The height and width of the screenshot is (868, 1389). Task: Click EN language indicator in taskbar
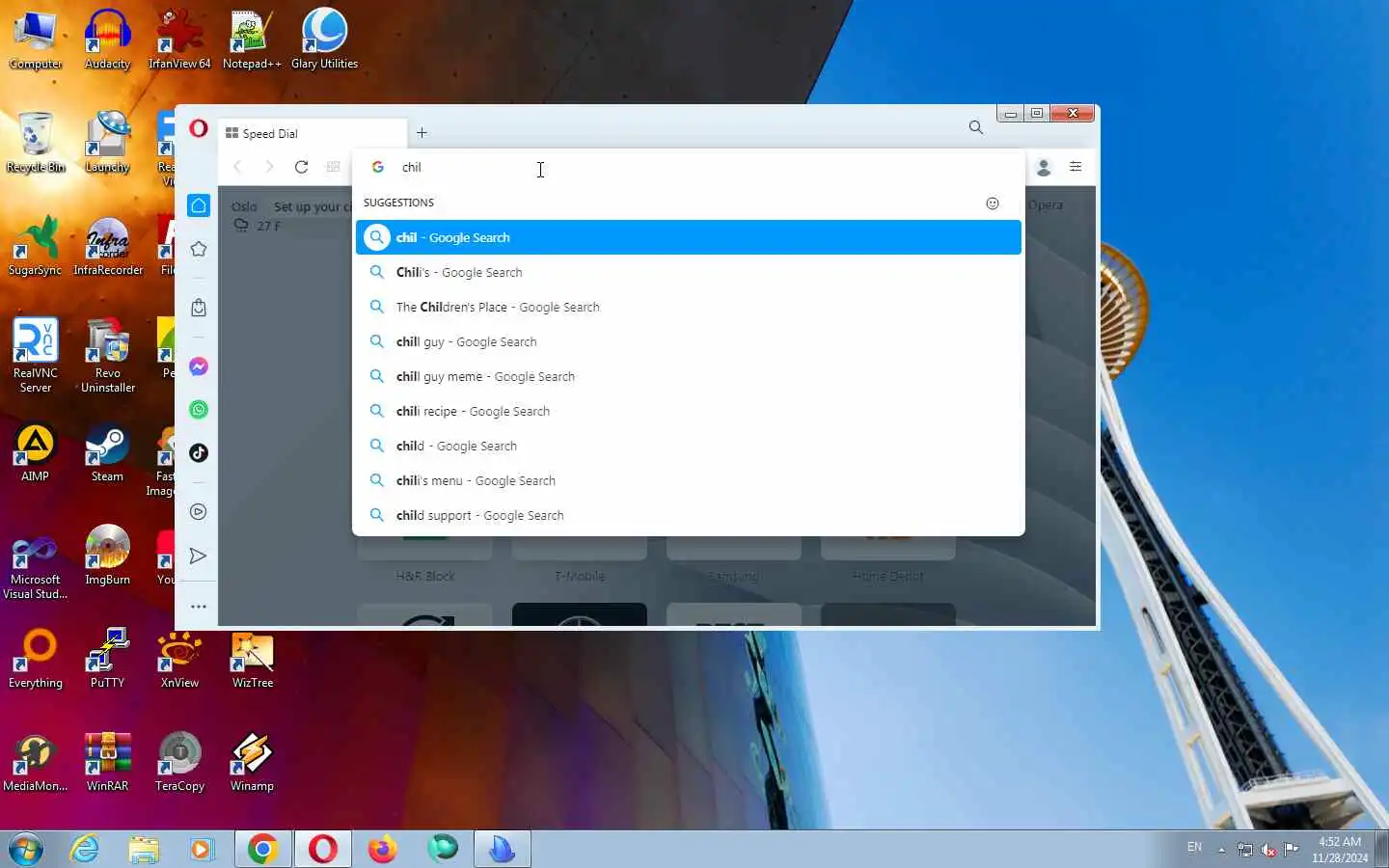(1194, 847)
